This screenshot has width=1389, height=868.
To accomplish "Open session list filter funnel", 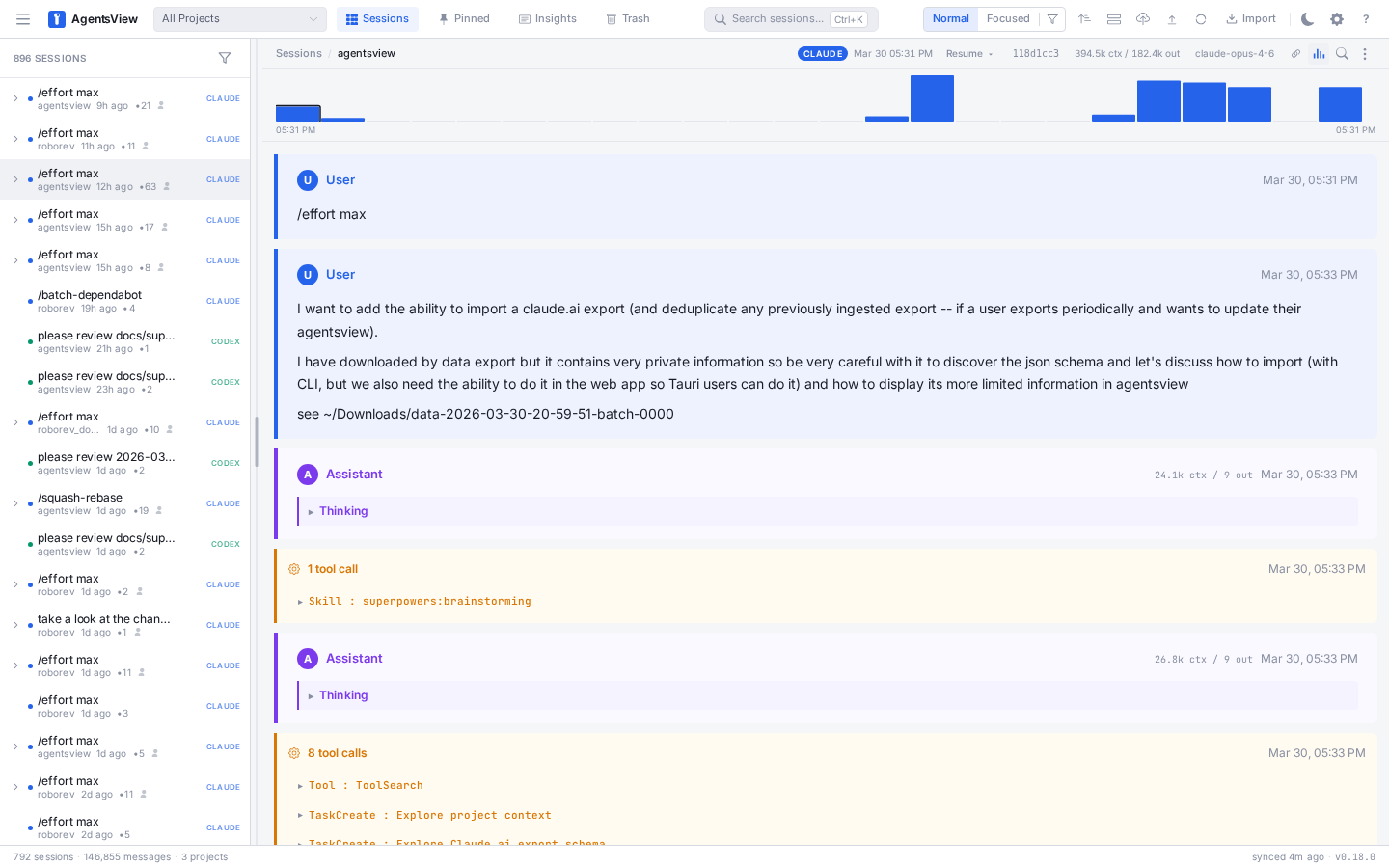I will pos(225,58).
